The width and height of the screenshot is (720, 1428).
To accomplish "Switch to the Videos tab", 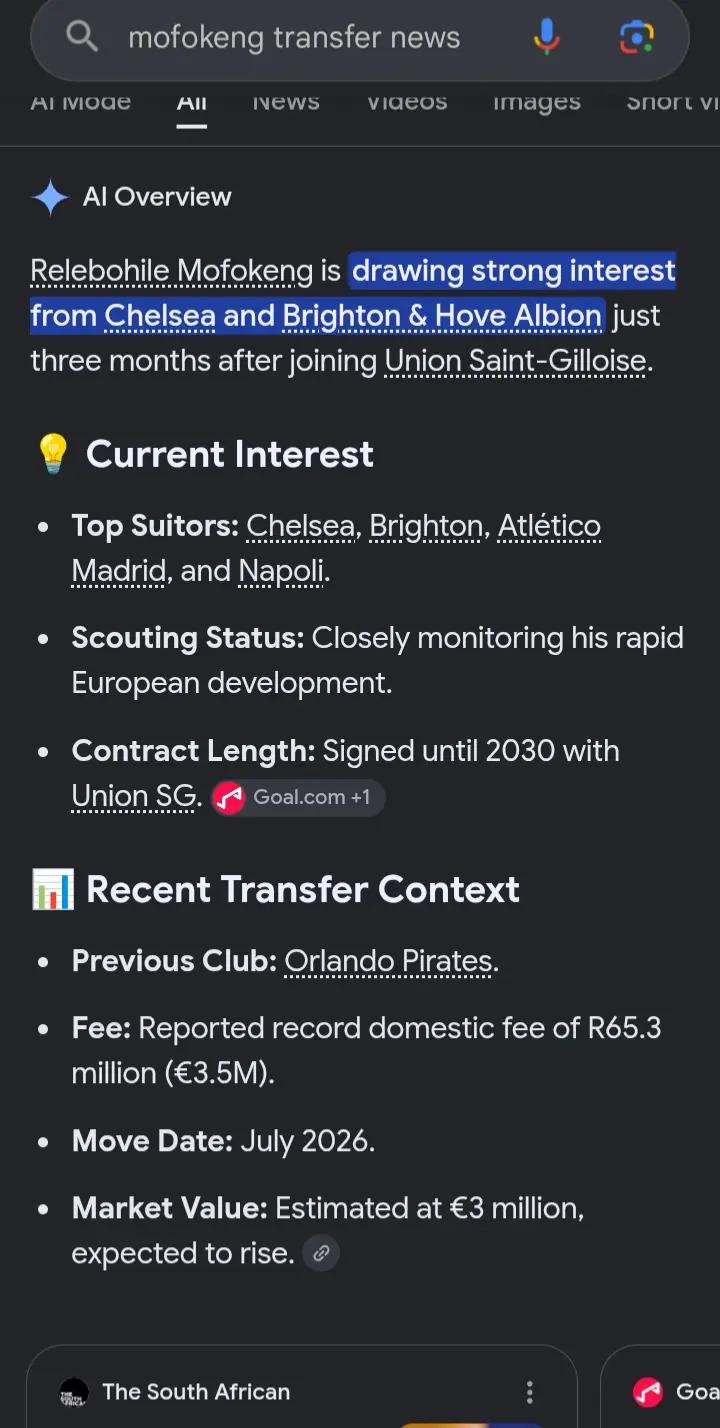I will pyautogui.click(x=406, y=101).
